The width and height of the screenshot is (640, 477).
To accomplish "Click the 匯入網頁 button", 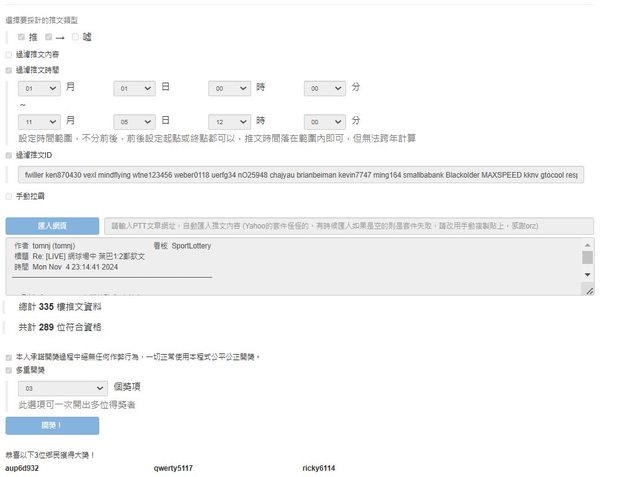I will pos(52,226).
